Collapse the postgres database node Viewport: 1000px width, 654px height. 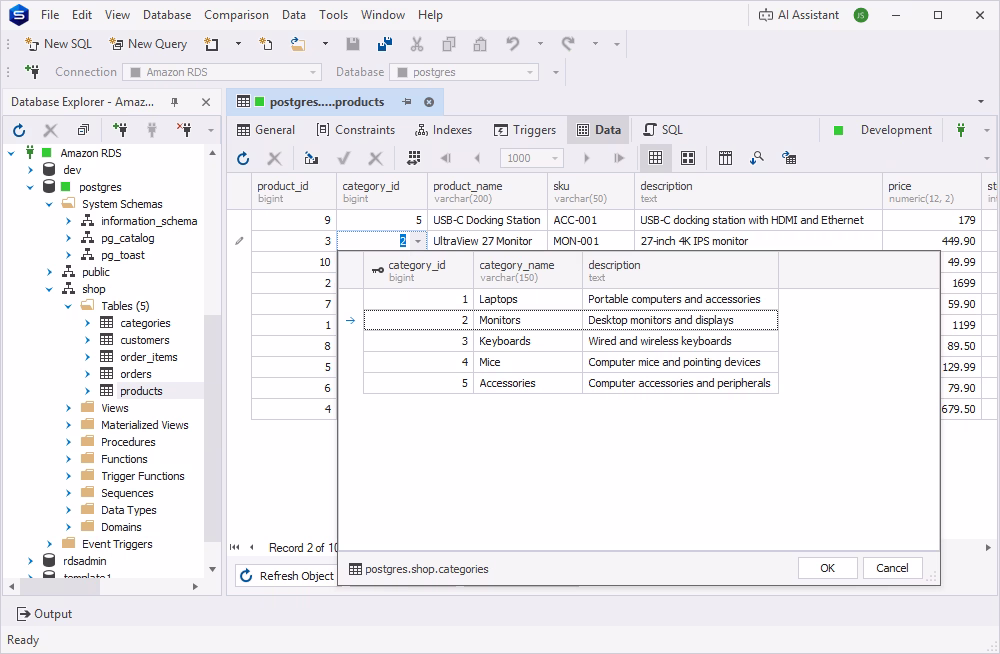pos(31,187)
